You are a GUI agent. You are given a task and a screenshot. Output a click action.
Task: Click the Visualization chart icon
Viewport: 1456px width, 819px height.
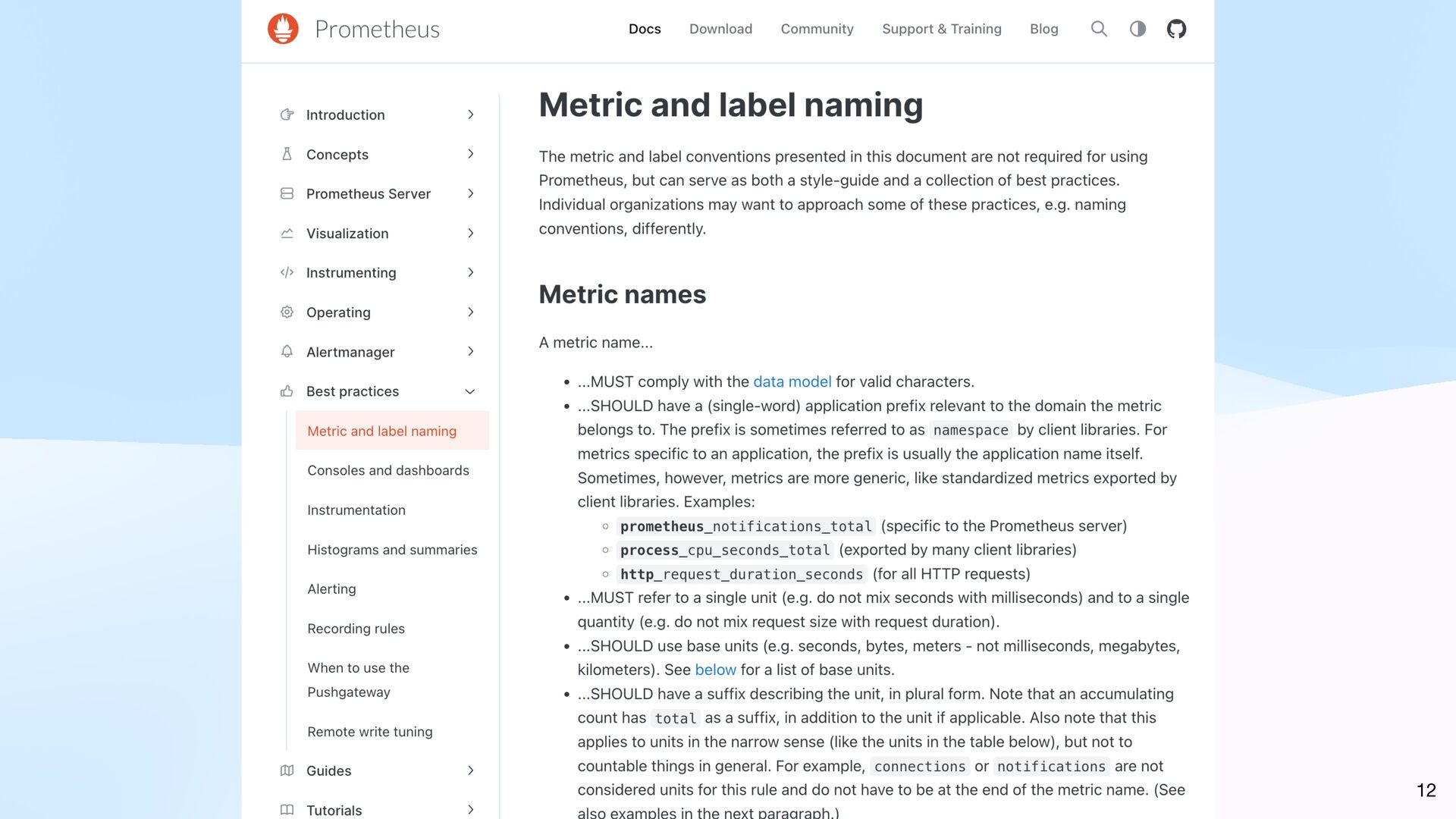(x=287, y=234)
